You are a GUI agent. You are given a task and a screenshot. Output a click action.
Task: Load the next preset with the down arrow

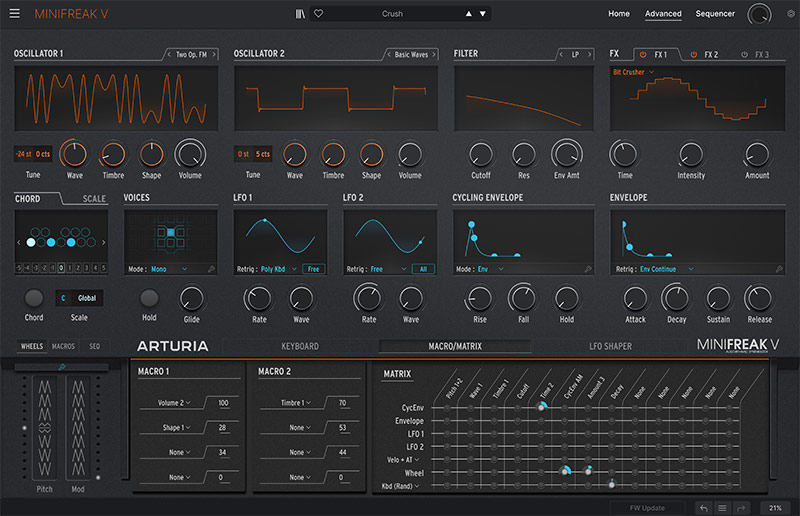click(484, 14)
